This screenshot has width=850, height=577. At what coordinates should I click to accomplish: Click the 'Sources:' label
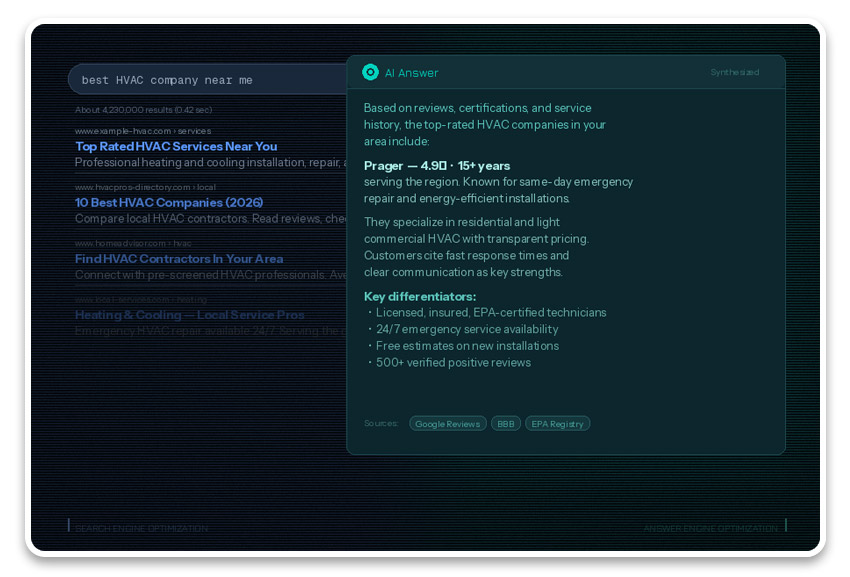(381, 424)
